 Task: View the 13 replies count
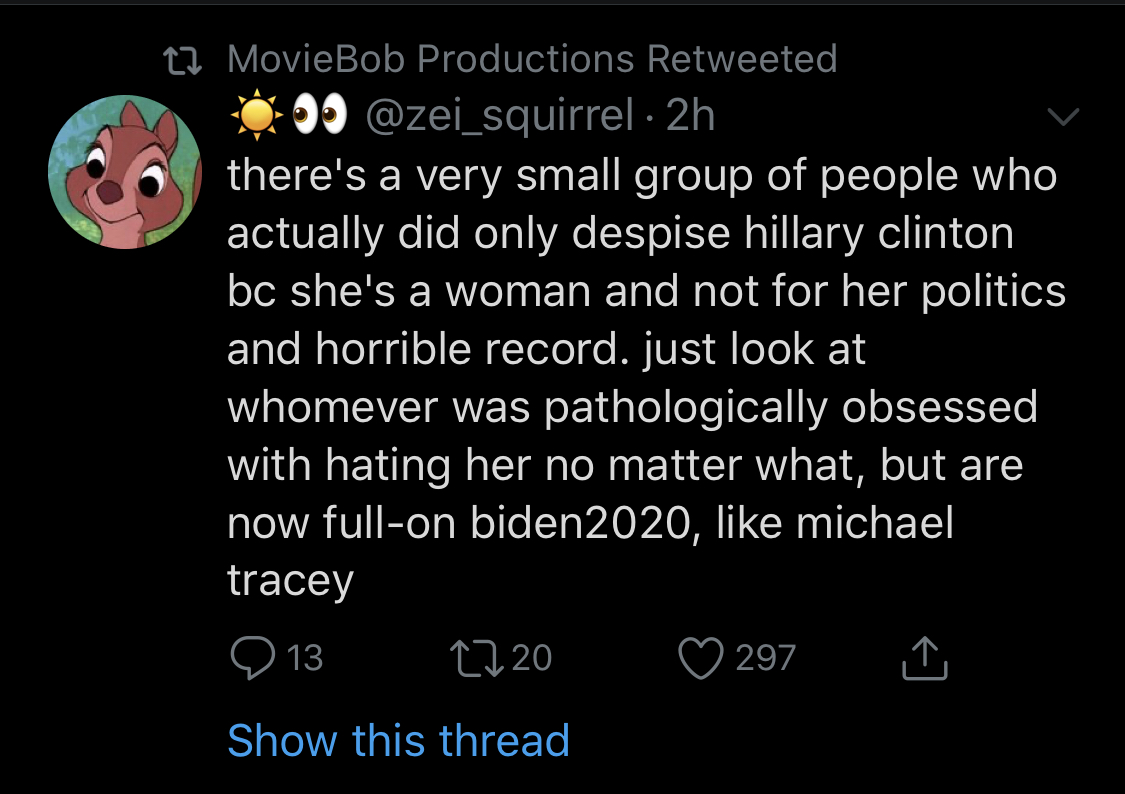pyautogui.click(x=305, y=658)
